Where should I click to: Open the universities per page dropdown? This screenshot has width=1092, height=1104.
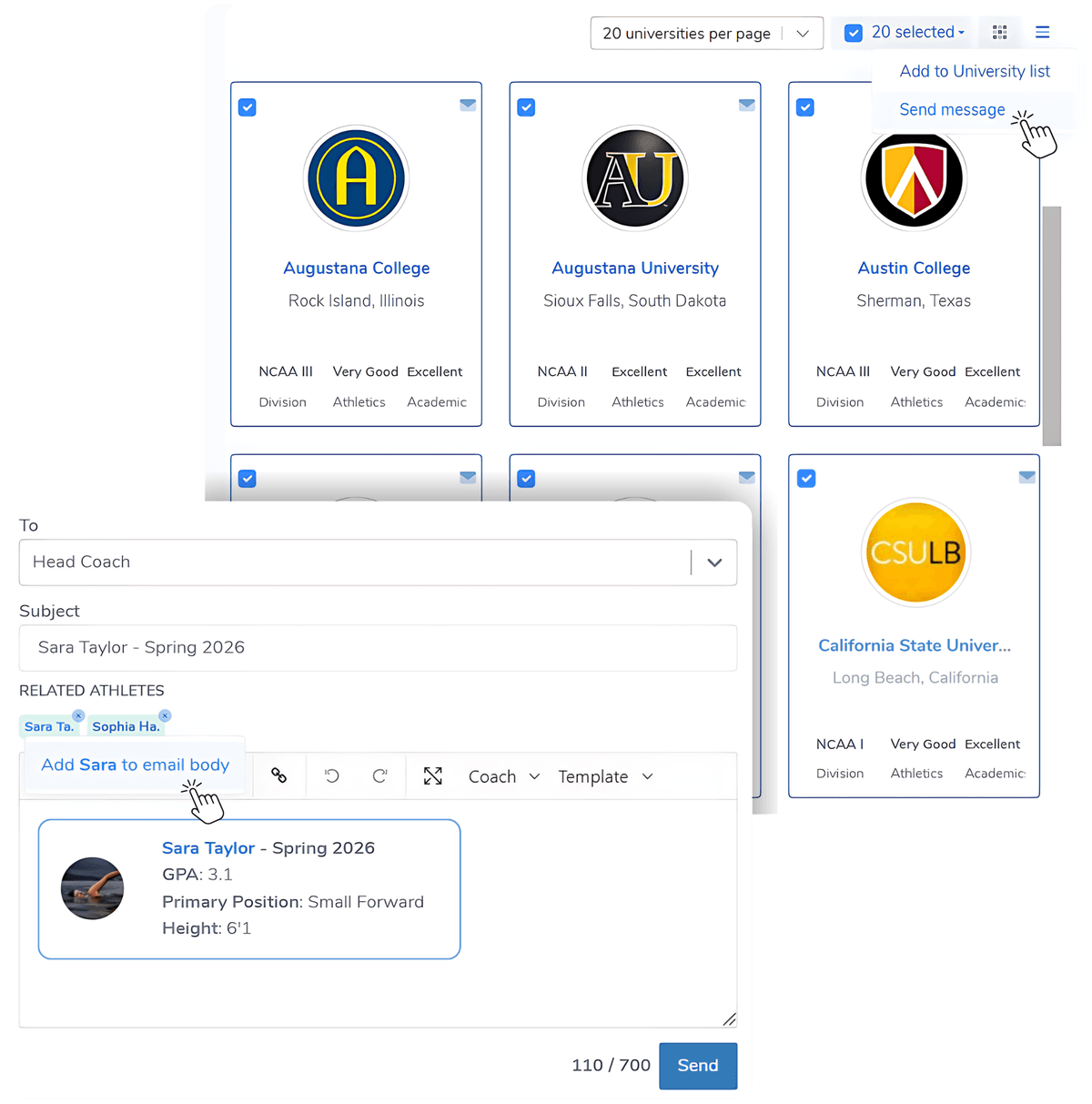(x=706, y=34)
